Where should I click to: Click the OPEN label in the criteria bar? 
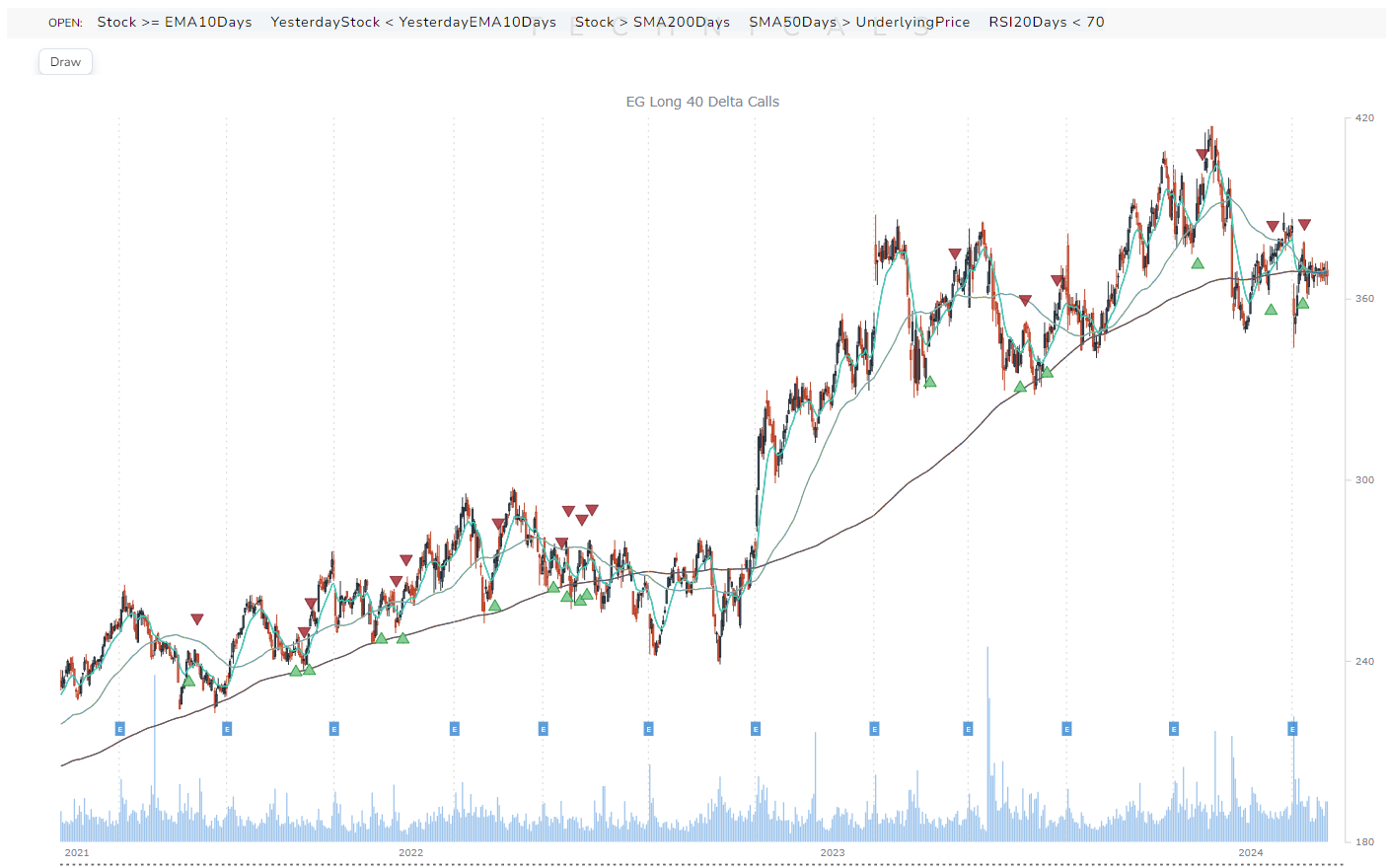coord(65,22)
